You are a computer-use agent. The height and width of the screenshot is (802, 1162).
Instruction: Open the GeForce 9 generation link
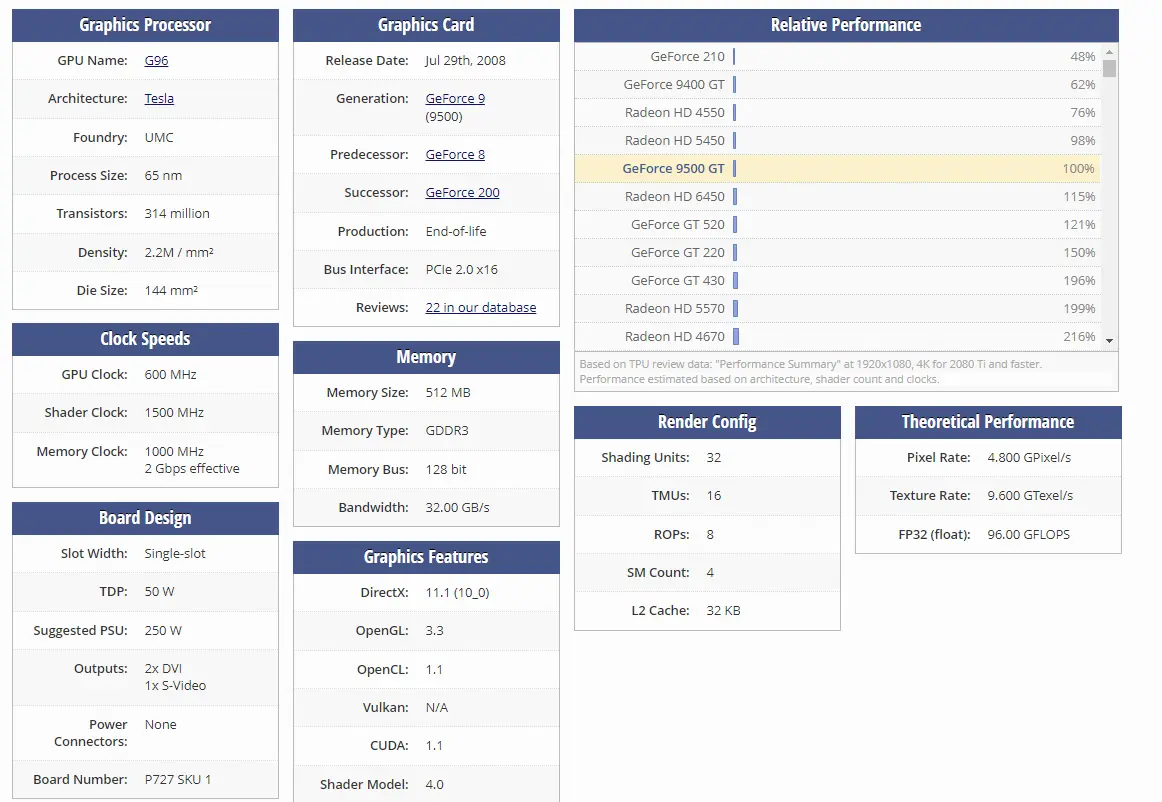[x=455, y=99]
